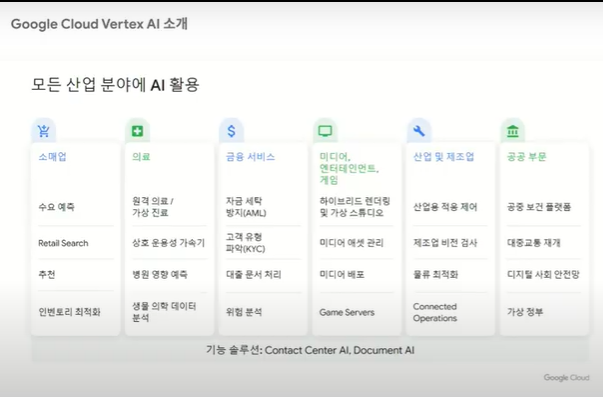Viewport: 603px width, 397px height.
Task: Click 제조업 비전 검사 item
Action: click(445, 243)
